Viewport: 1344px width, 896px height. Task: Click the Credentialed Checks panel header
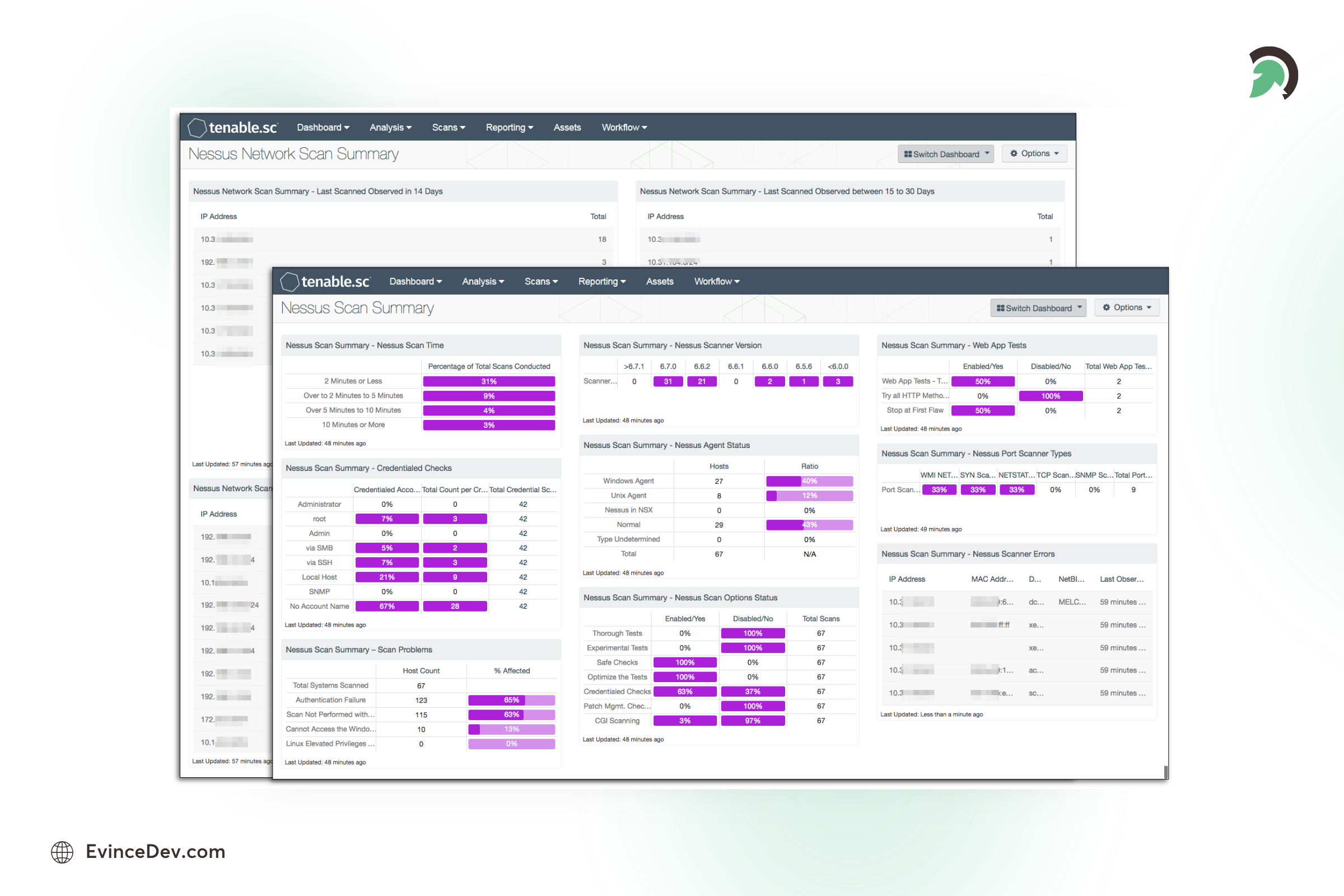coord(421,468)
